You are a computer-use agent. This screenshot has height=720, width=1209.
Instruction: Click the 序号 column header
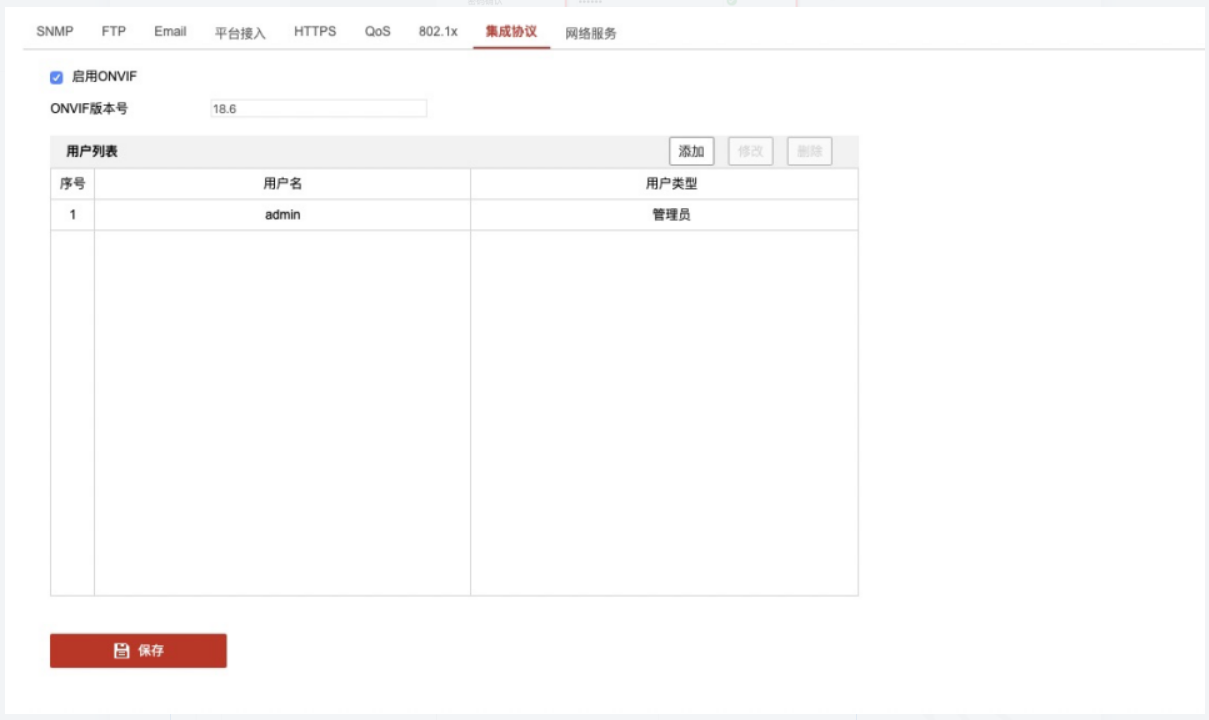(x=72, y=184)
